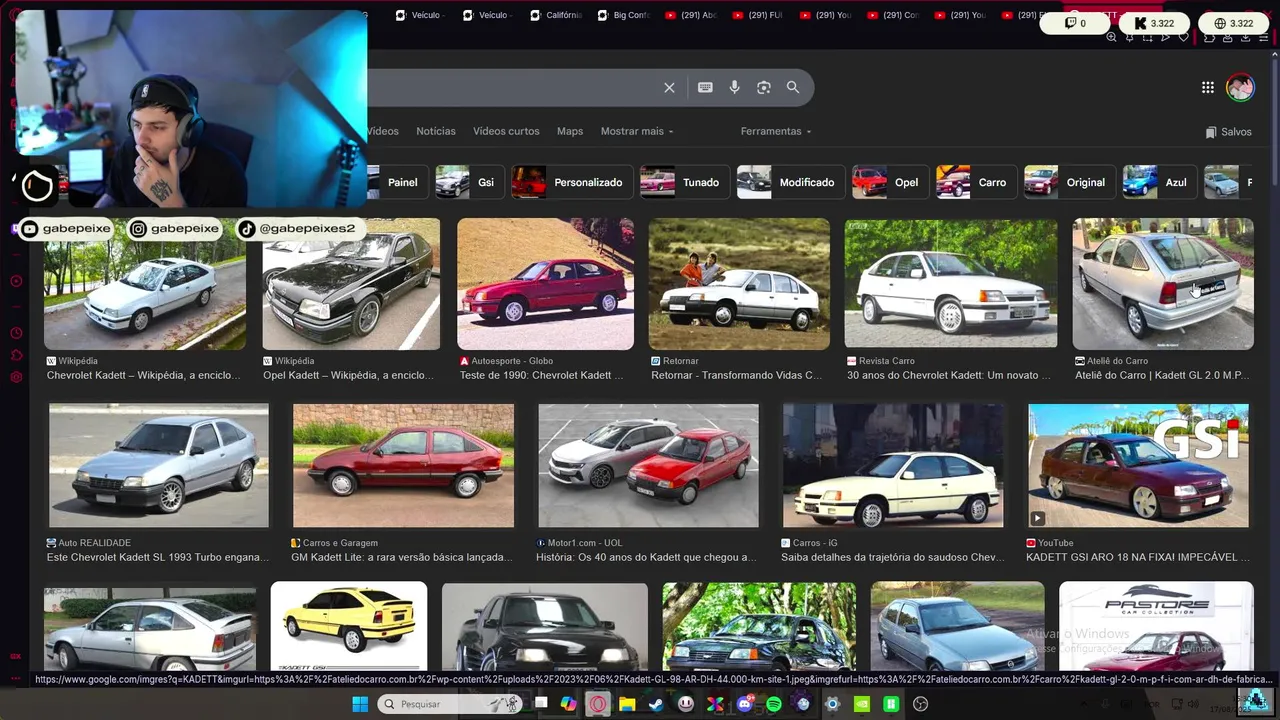Viewport: 1280px width, 720px height.
Task: Filter images by Tunado chip
Action: coord(683,182)
